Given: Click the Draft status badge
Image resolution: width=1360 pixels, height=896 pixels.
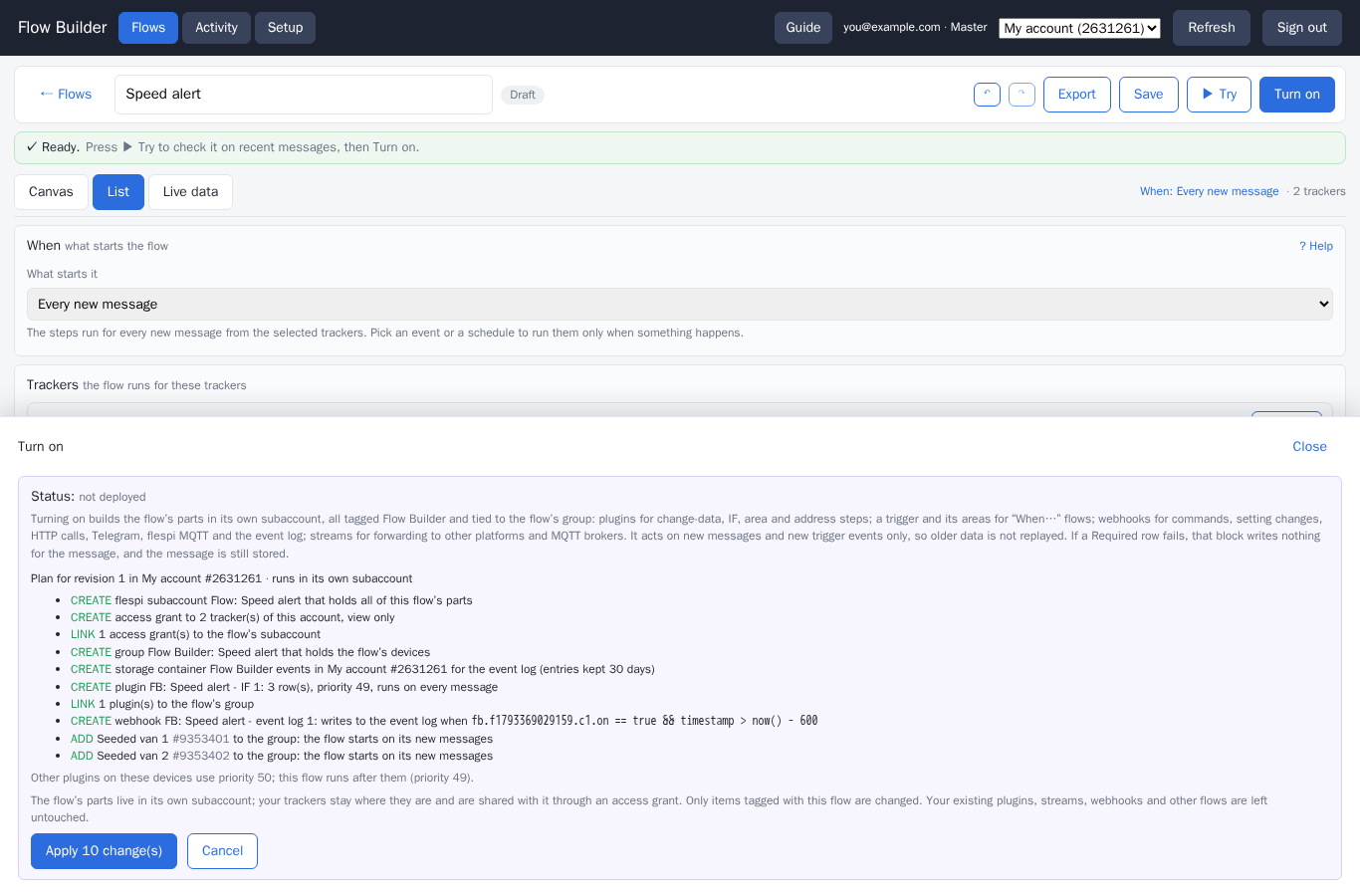Looking at the screenshot, I should (523, 96).
